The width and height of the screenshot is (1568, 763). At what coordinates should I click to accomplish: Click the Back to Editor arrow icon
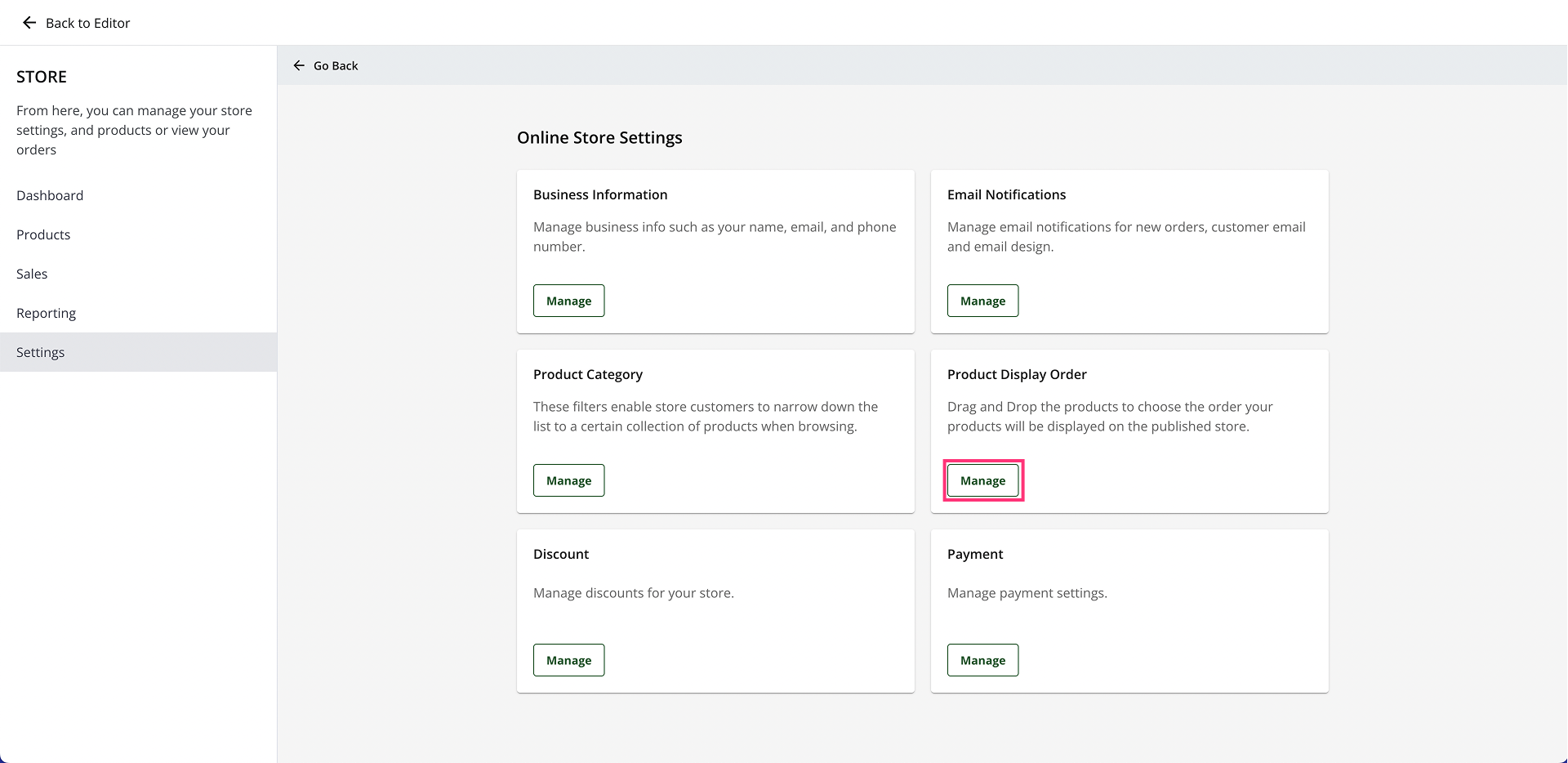tap(29, 23)
